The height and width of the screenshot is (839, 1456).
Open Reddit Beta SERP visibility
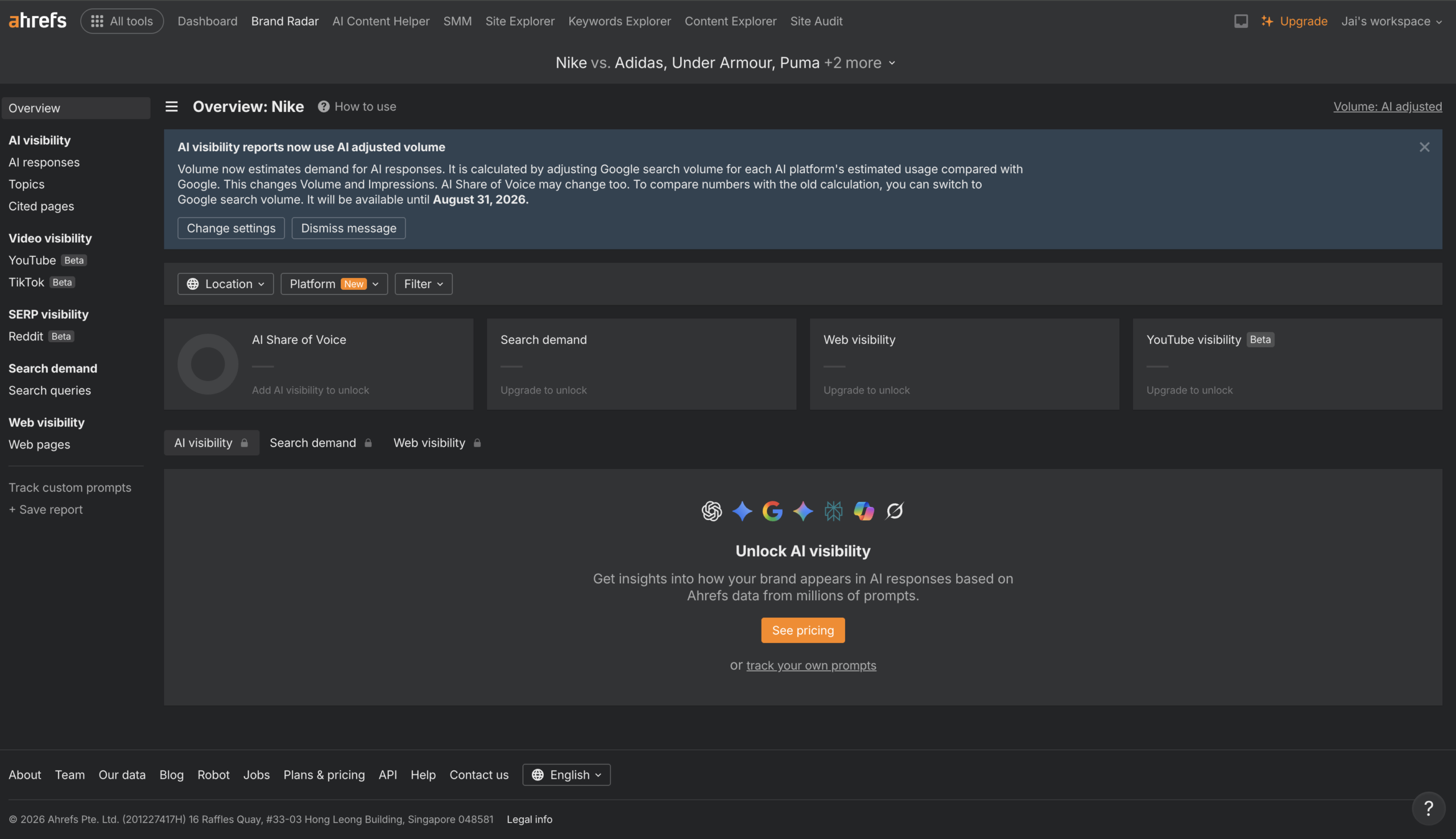42,337
